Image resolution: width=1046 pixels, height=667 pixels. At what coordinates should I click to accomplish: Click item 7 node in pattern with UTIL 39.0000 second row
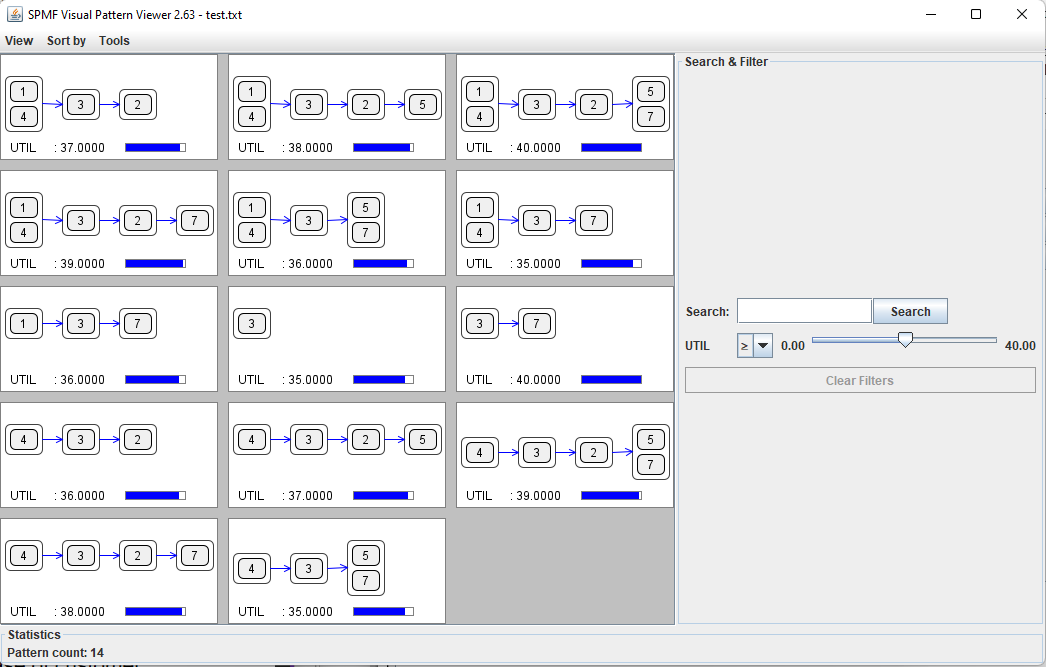[x=195, y=220]
